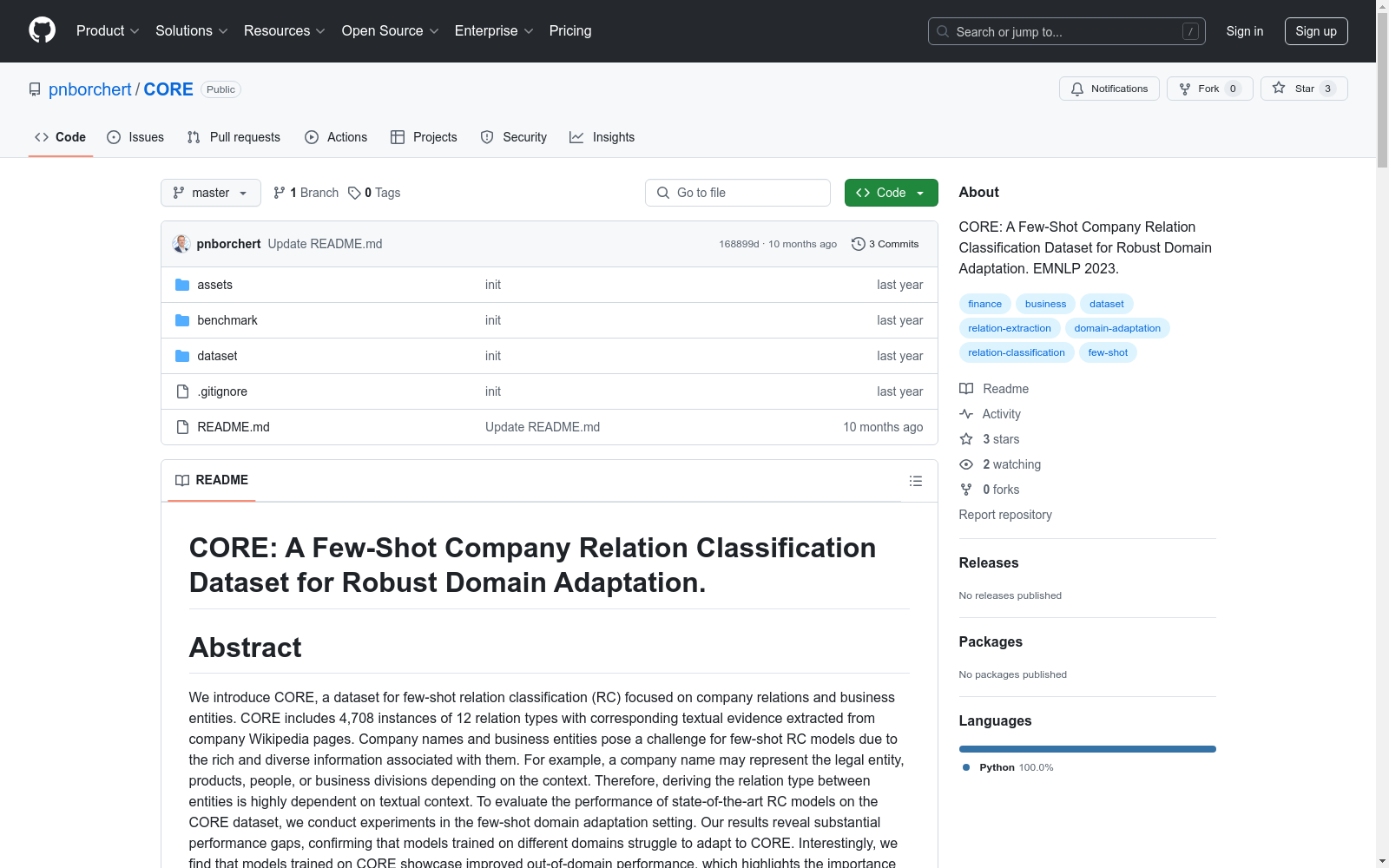Click the magnifier icon in Go to file

point(663,193)
